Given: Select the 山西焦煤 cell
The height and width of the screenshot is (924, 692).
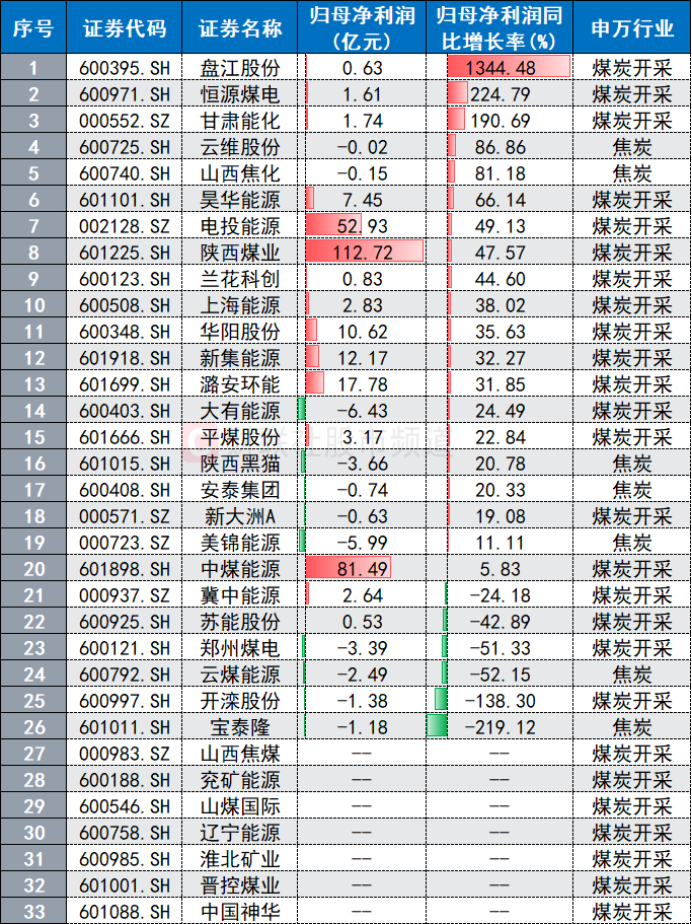Looking at the screenshot, I should tap(239, 754).
